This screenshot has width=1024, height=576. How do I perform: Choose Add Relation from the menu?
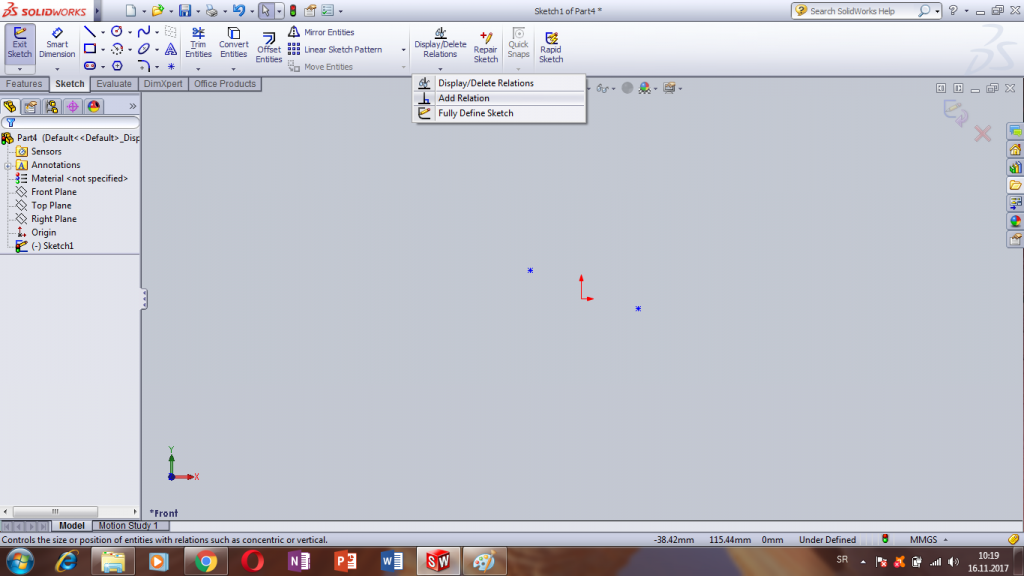500,98
